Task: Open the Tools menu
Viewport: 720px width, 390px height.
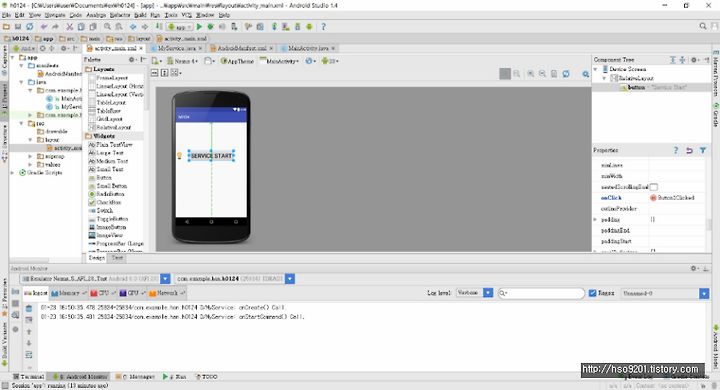Action: coord(171,15)
